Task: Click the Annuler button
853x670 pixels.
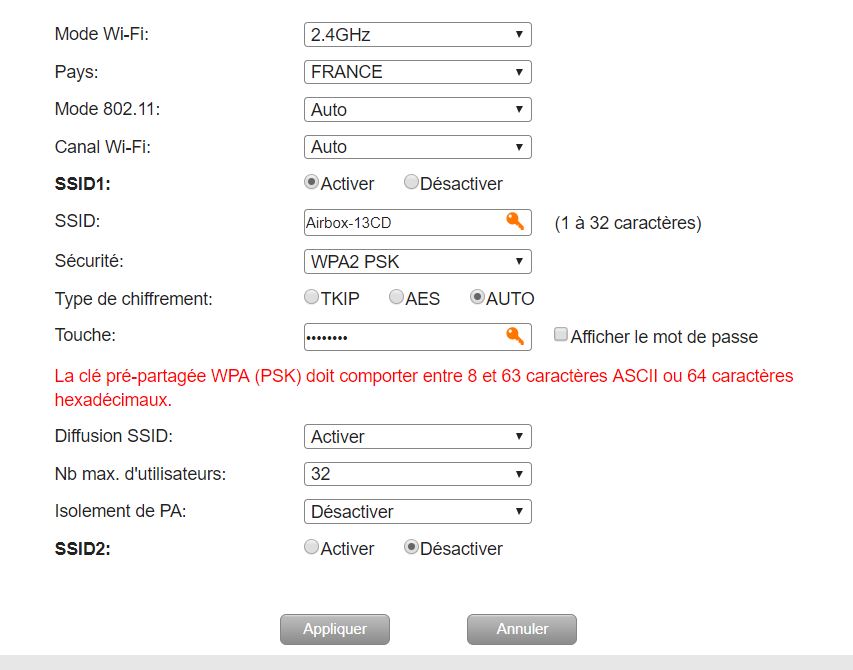Action: point(522,629)
